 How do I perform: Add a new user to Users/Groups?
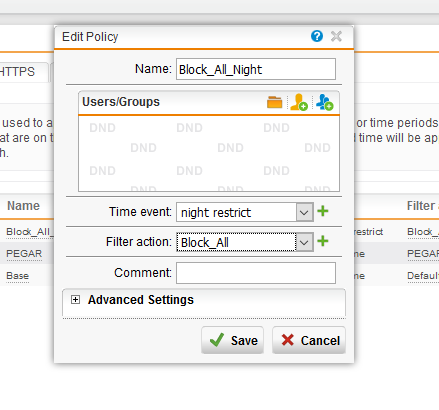pos(299,102)
